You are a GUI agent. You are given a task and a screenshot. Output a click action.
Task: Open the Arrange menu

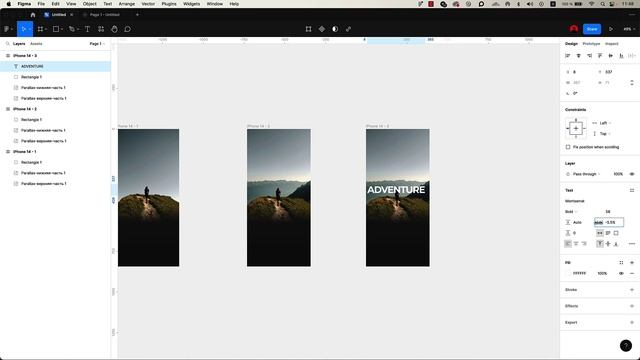coord(127,4)
